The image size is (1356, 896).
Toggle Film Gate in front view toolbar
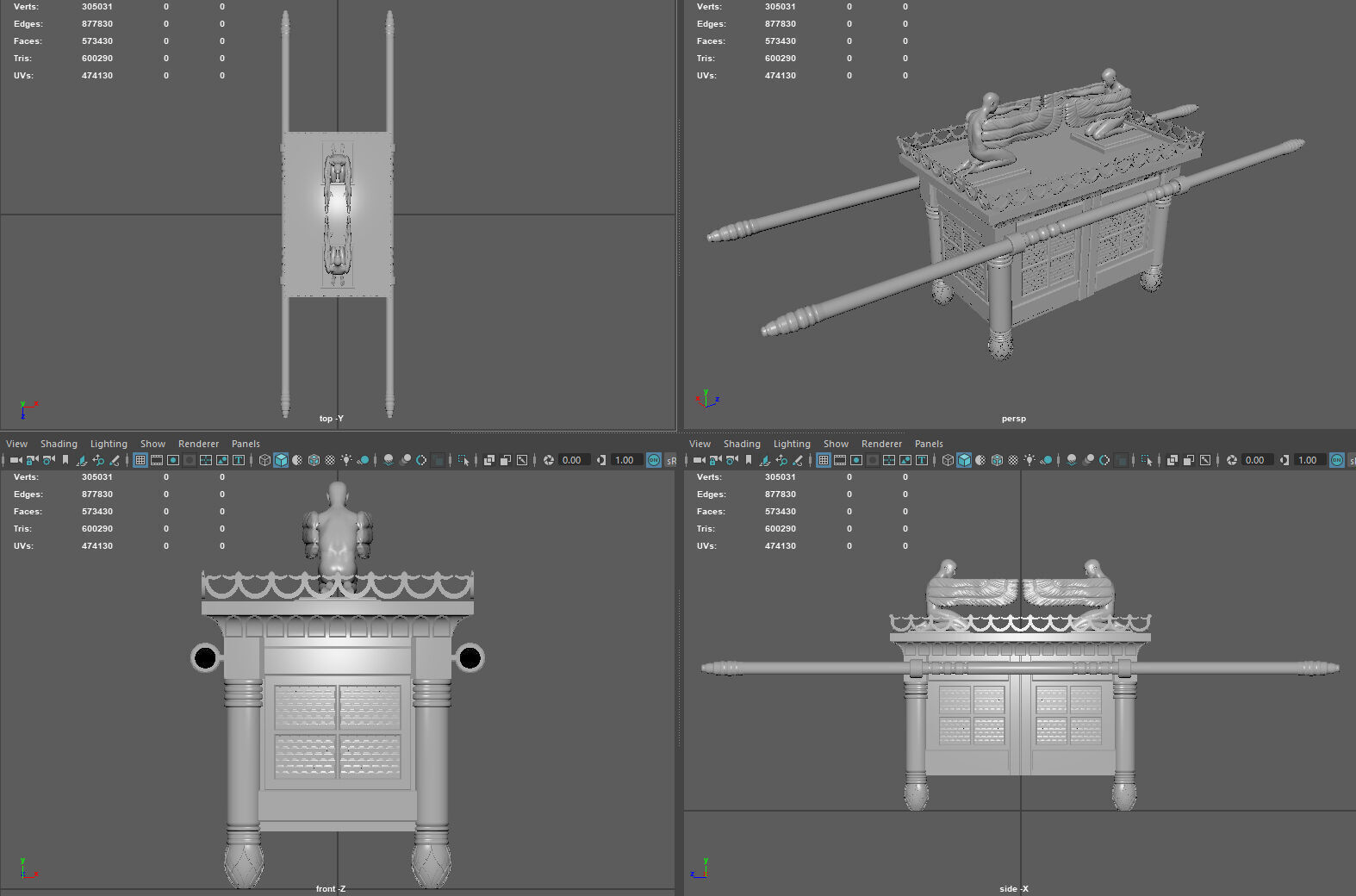157,460
